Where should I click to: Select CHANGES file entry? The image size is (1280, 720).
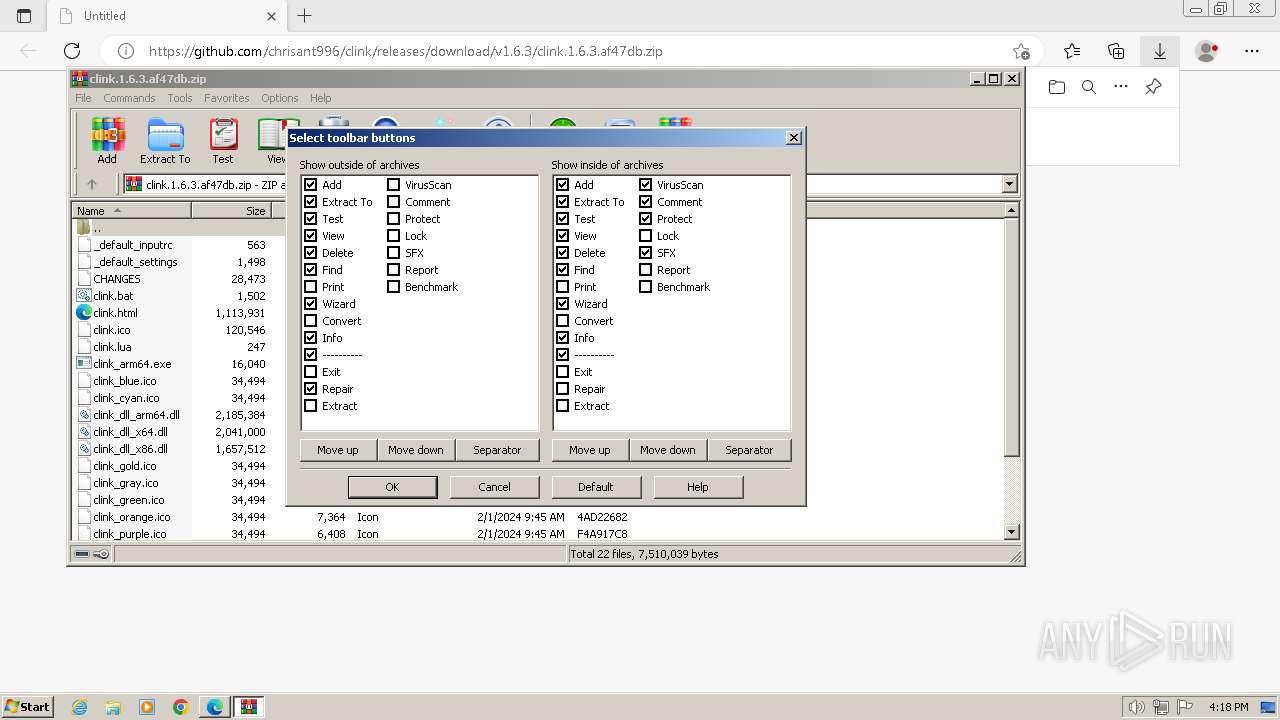pyautogui.click(x=117, y=279)
